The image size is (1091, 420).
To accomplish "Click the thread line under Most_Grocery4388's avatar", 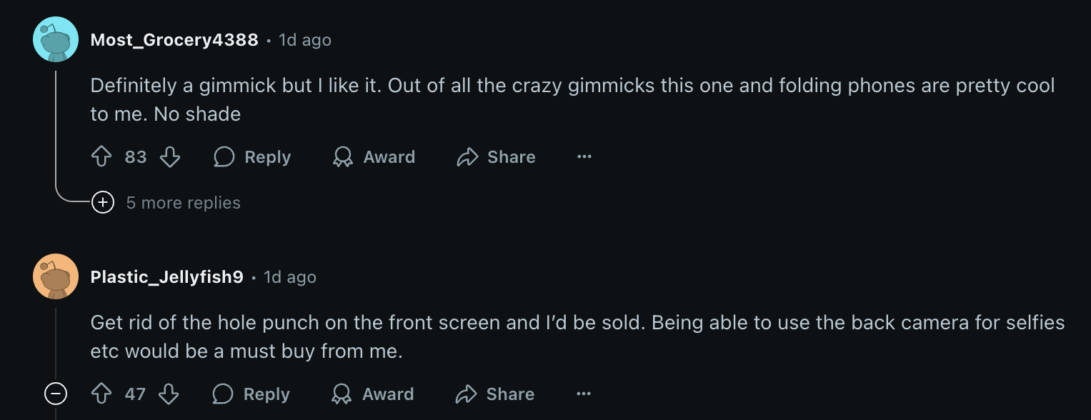I will (56, 130).
